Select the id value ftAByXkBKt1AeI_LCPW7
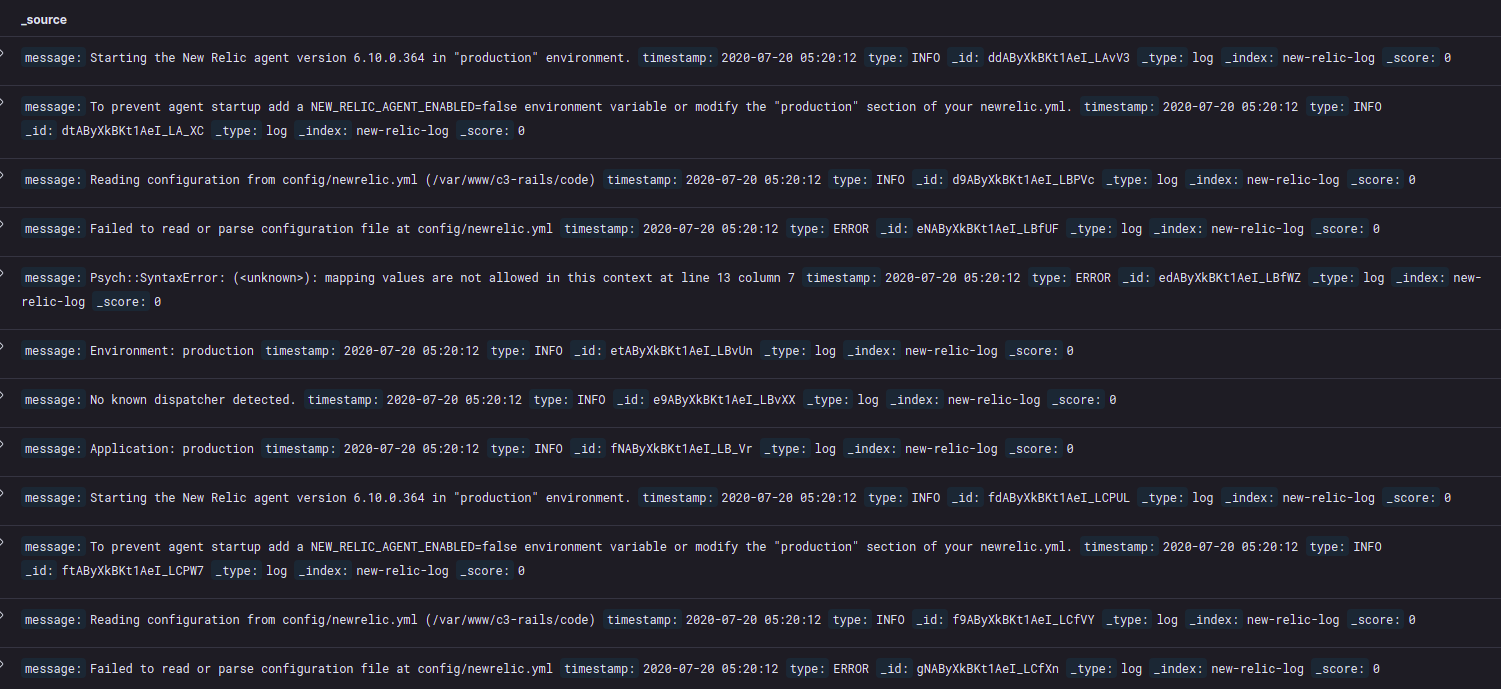The height and width of the screenshot is (689, 1501). [x=132, y=571]
